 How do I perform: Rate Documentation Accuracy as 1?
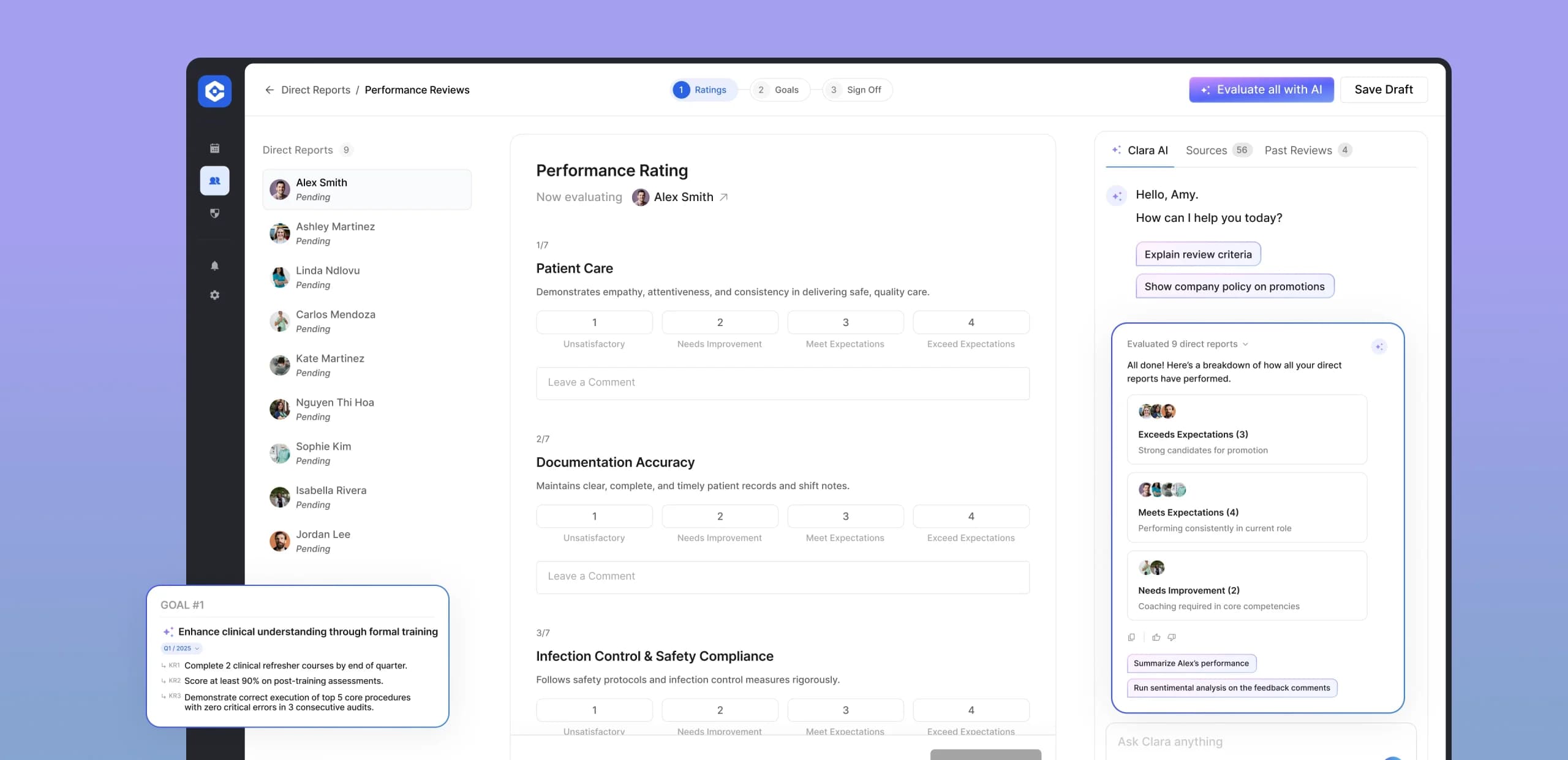594,516
